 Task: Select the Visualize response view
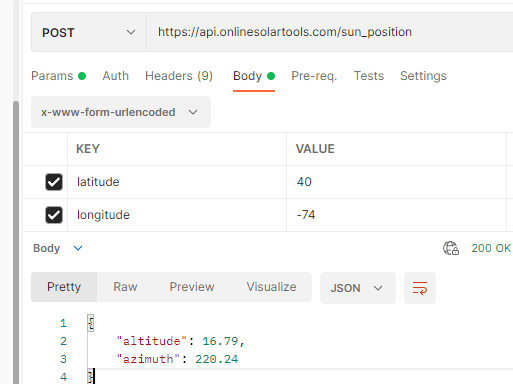[x=271, y=287]
